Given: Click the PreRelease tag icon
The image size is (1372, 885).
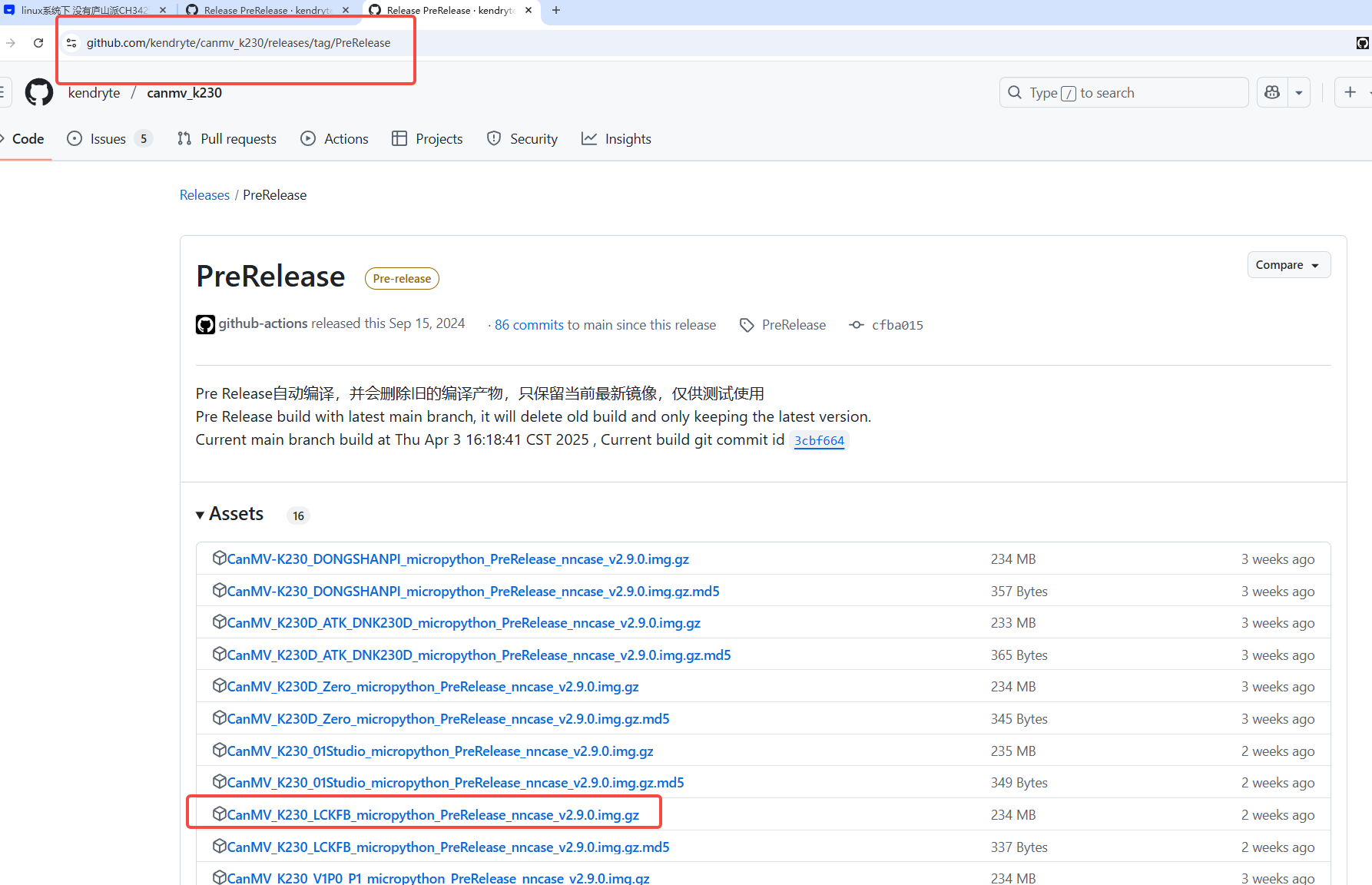Looking at the screenshot, I should (747, 325).
